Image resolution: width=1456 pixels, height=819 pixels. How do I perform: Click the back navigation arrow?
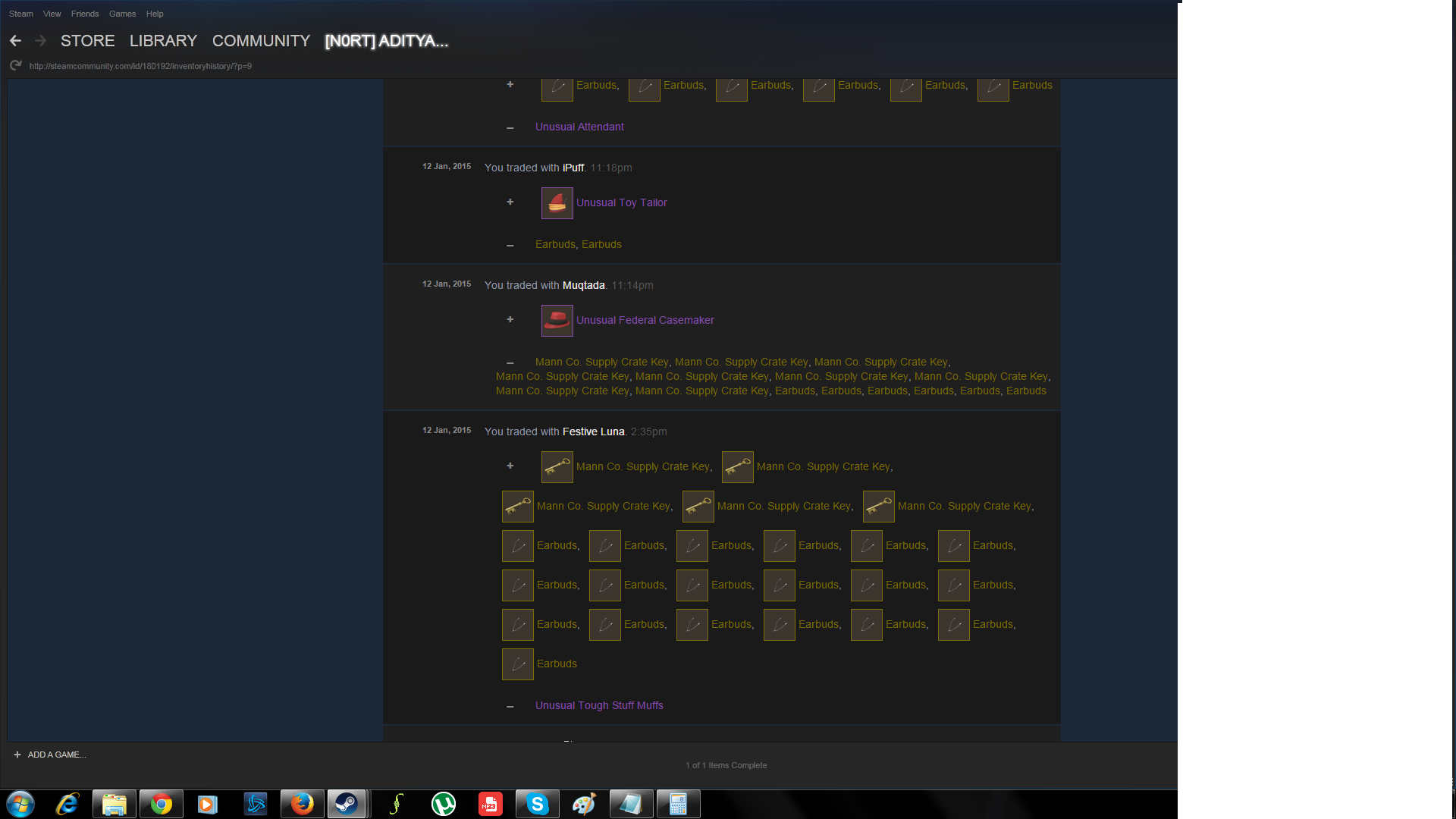point(15,41)
